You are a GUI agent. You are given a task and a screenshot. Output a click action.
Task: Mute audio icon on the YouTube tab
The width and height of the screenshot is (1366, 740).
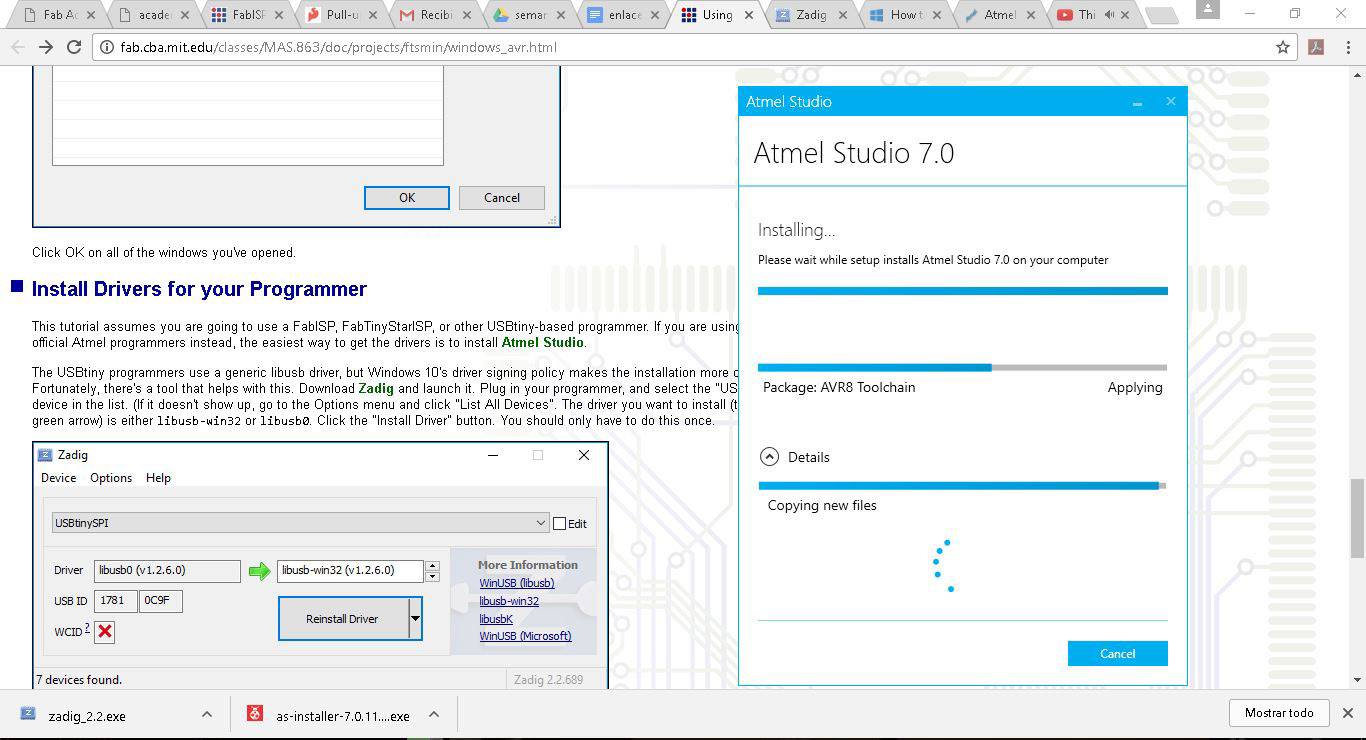tap(1110, 15)
